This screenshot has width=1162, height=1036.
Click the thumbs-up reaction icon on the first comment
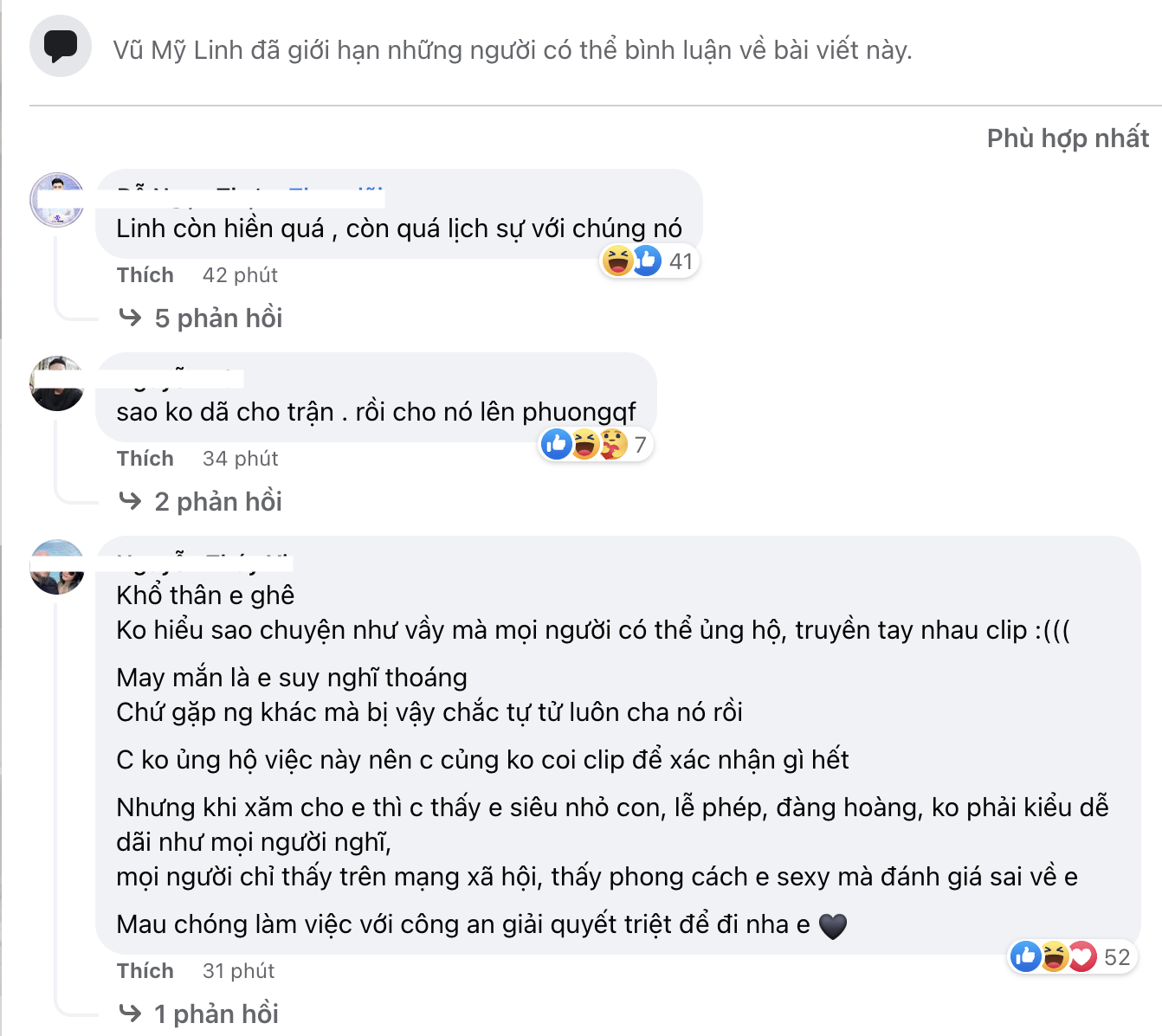[x=647, y=261]
